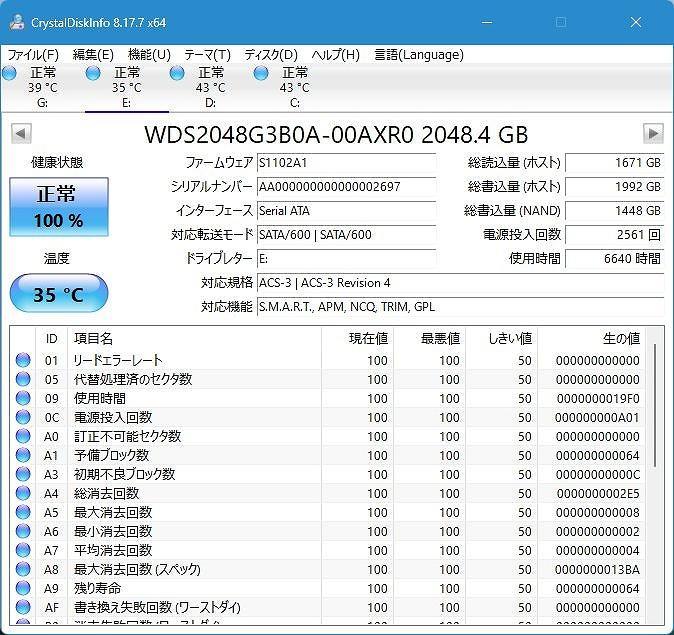Click total NAND writes value 1448 GB
674x635 pixels.
(x=614, y=211)
